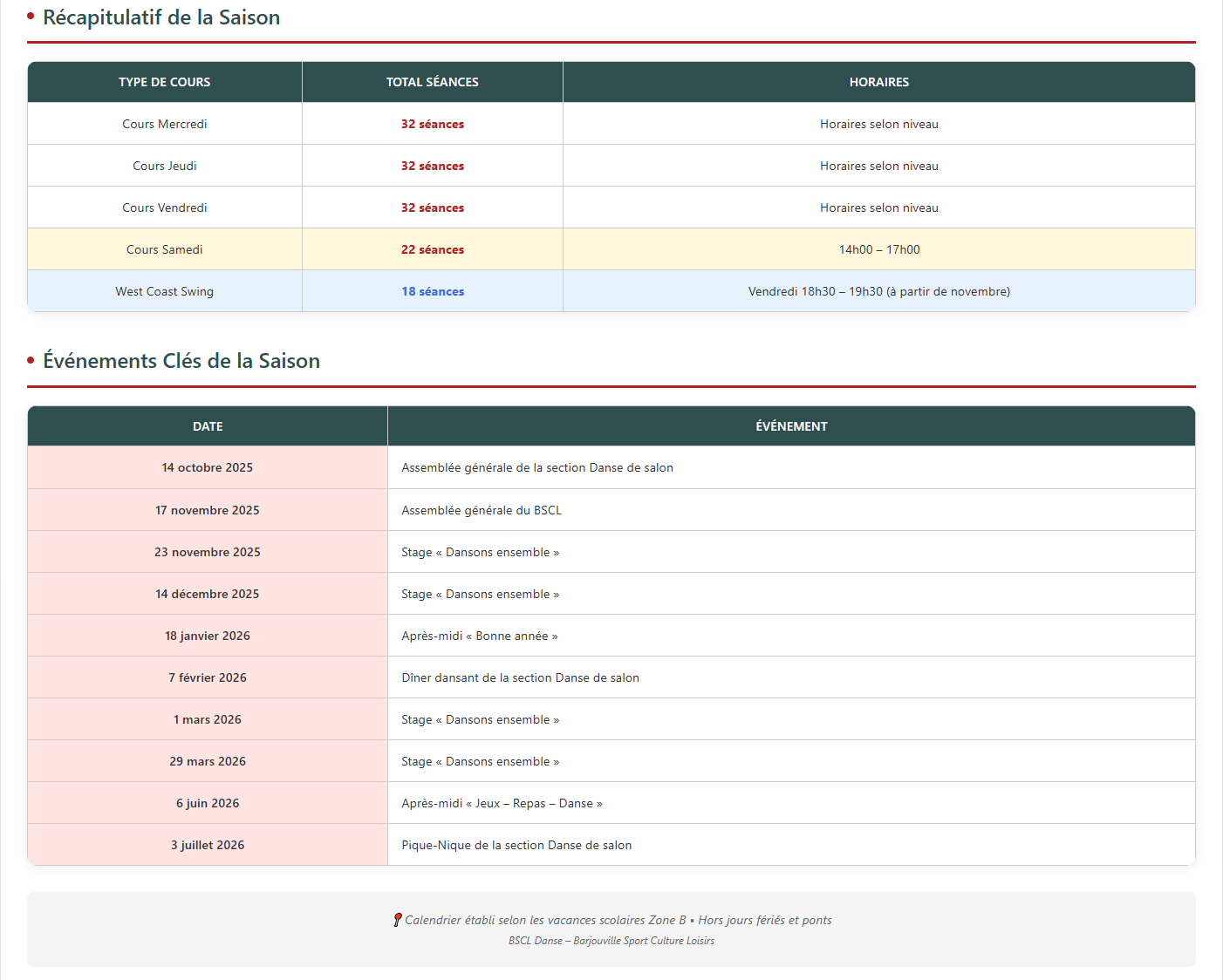Viewport: 1223px width, 980px height.
Task: Select the Dîner dansant de la section event
Action: [520, 677]
